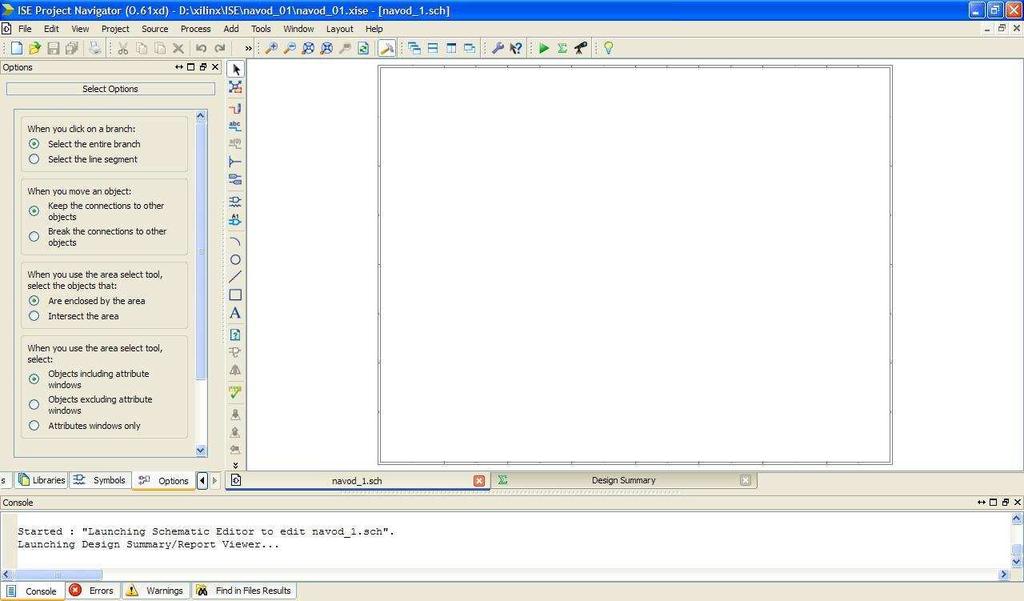The width and height of the screenshot is (1024, 601).
Task: Open the Help menu
Action: pyautogui.click(x=374, y=29)
